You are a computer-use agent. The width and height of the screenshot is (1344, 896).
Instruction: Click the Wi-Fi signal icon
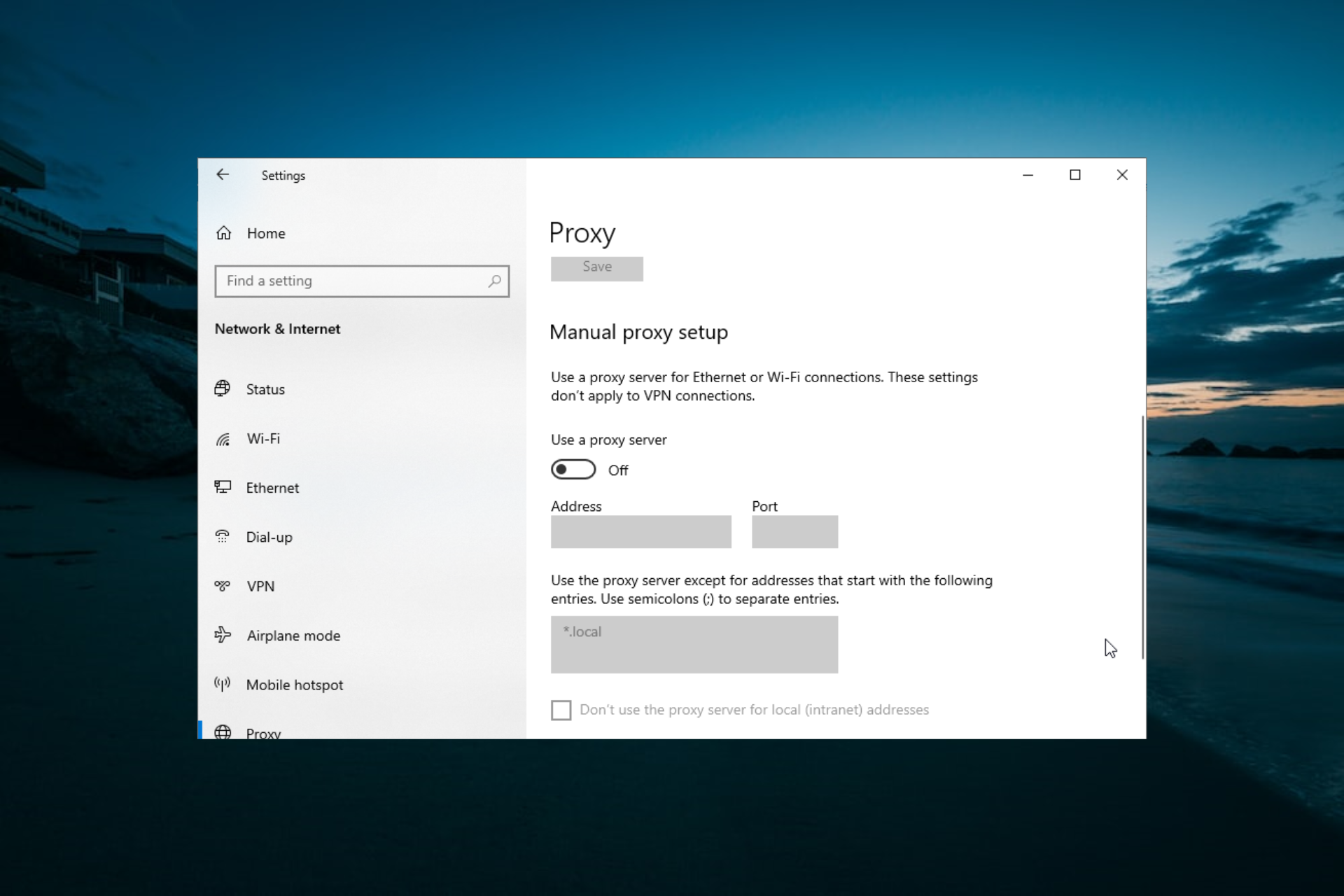[x=223, y=439]
